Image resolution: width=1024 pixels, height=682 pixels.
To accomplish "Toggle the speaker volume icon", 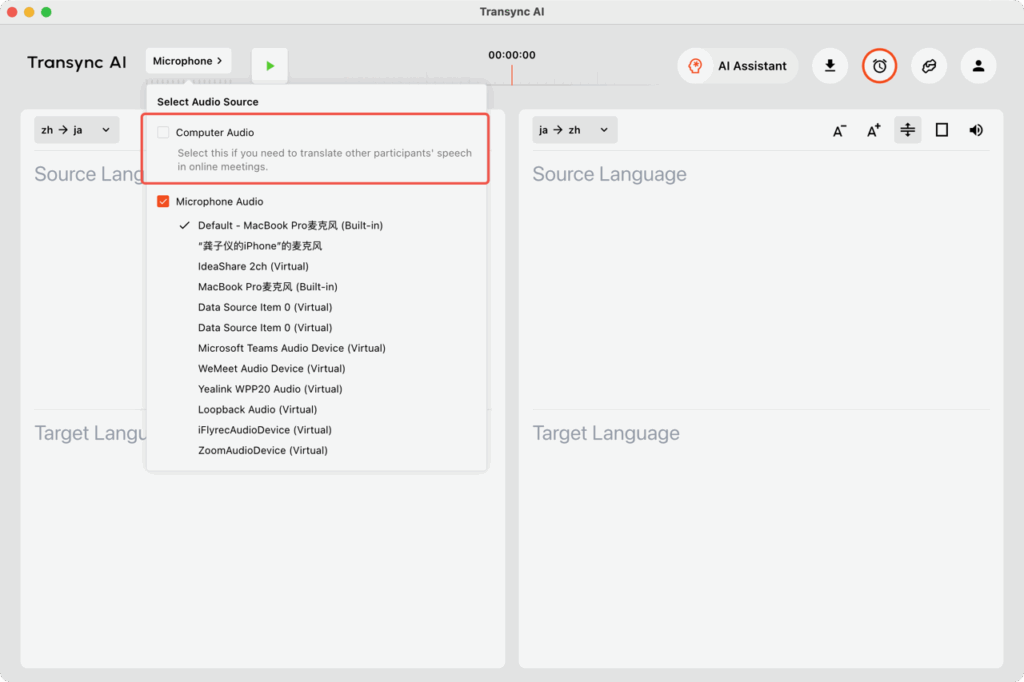I will pyautogui.click(x=976, y=130).
